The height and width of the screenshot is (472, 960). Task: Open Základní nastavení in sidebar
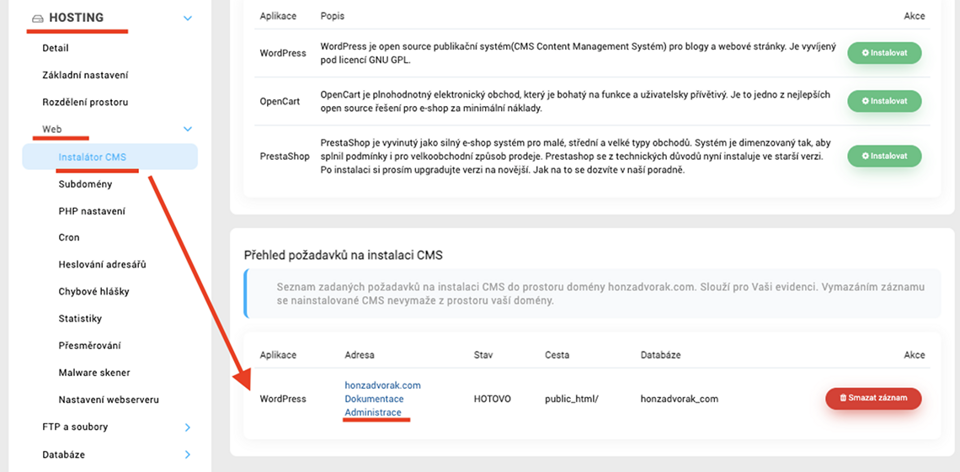click(x=85, y=75)
